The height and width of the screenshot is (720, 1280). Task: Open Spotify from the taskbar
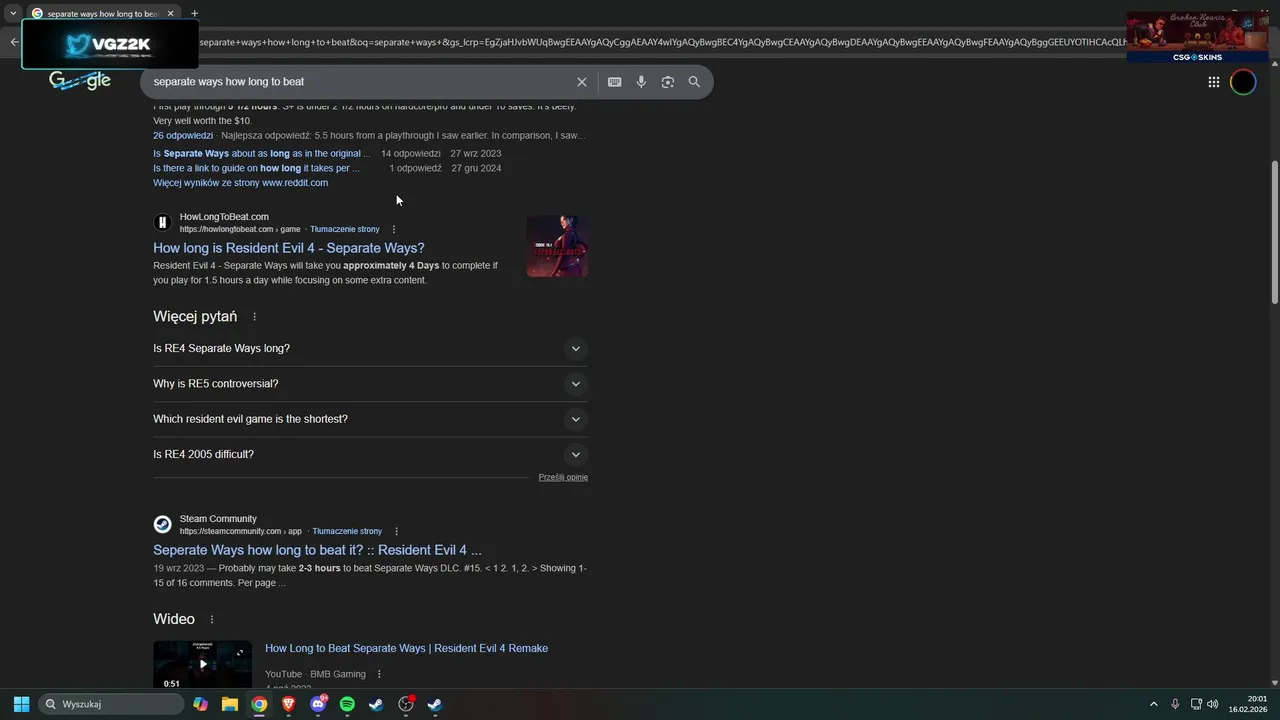(x=347, y=704)
